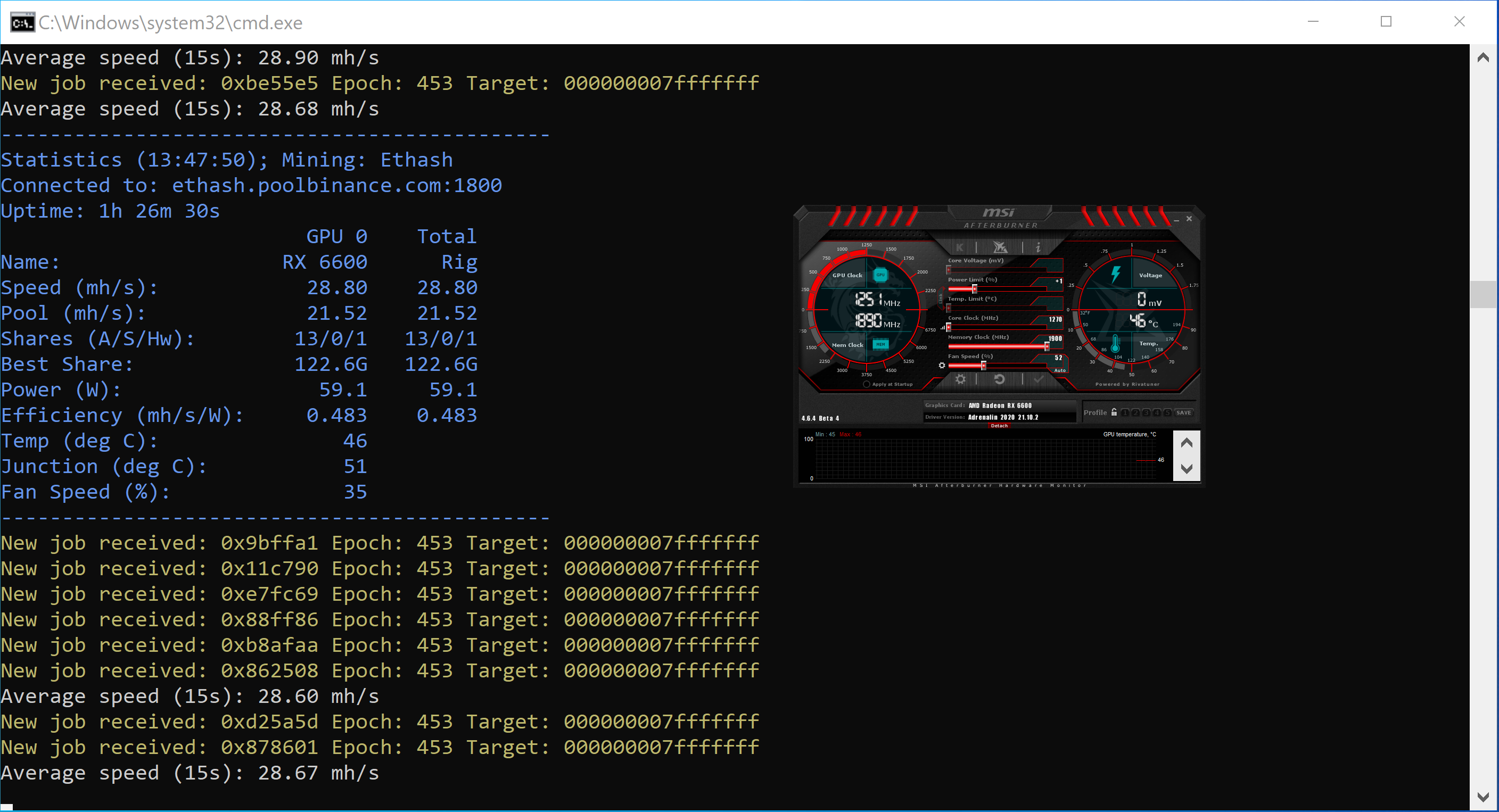Toggle the fan speed Auto mode

[x=1060, y=370]
